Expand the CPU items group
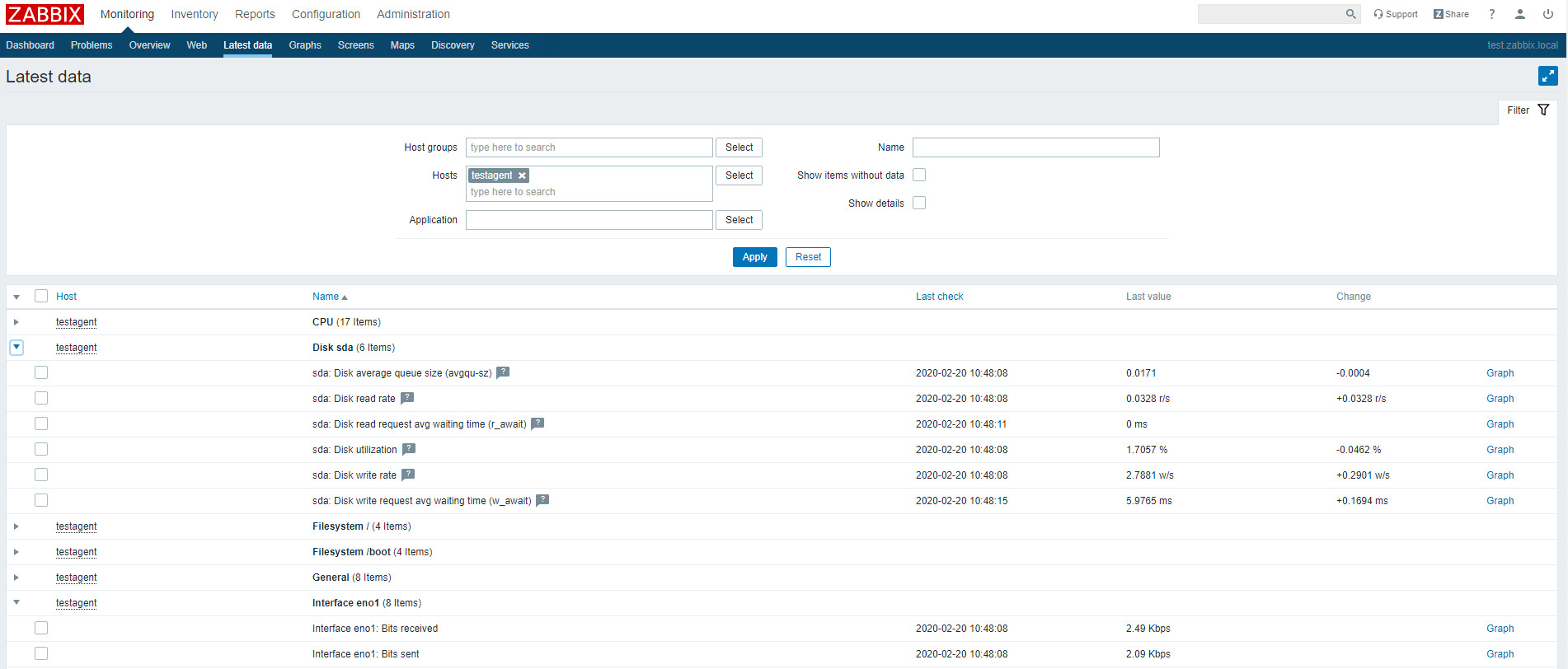 coord(16,322)
